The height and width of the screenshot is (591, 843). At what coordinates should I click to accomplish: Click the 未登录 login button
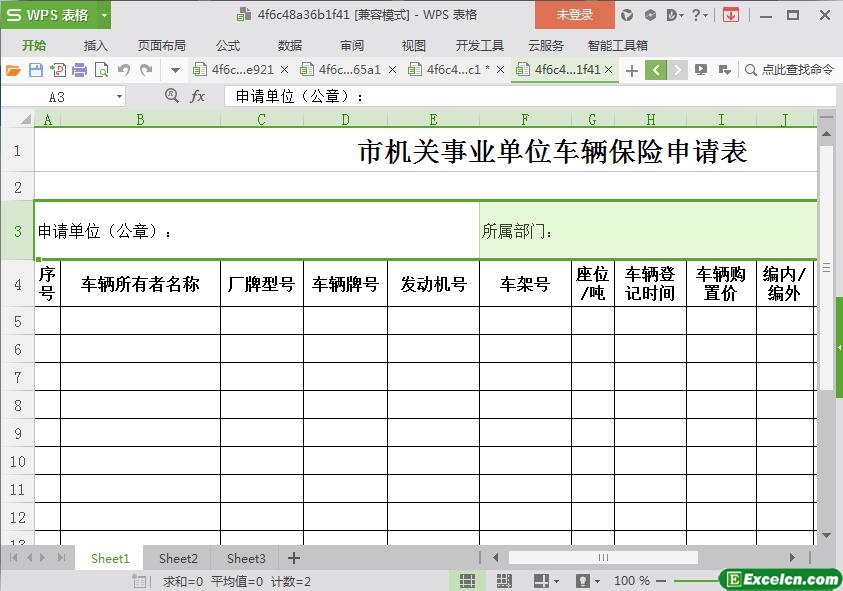tap(574, 15)
